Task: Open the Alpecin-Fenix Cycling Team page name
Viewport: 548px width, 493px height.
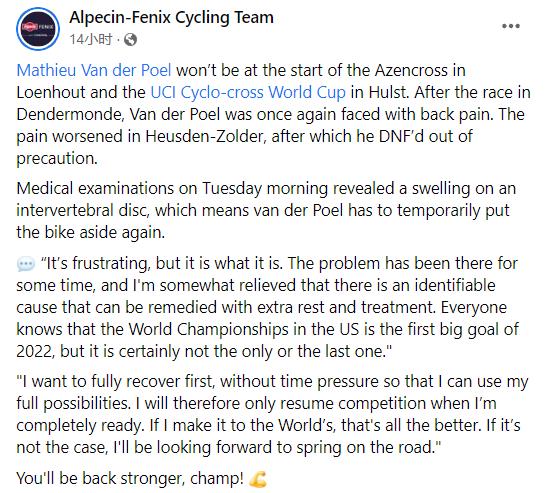Action: tap(171, 17)
